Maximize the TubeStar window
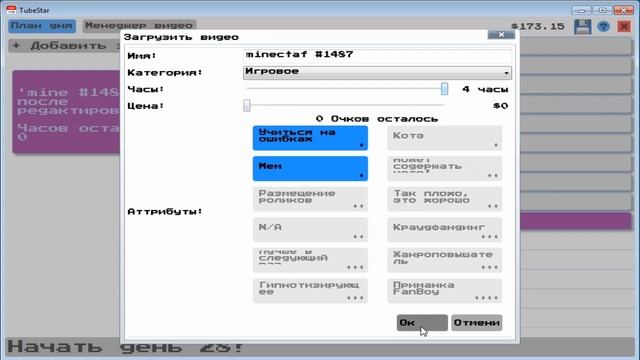The height and width of the screenshot is (360, 640). pos(602,10)
